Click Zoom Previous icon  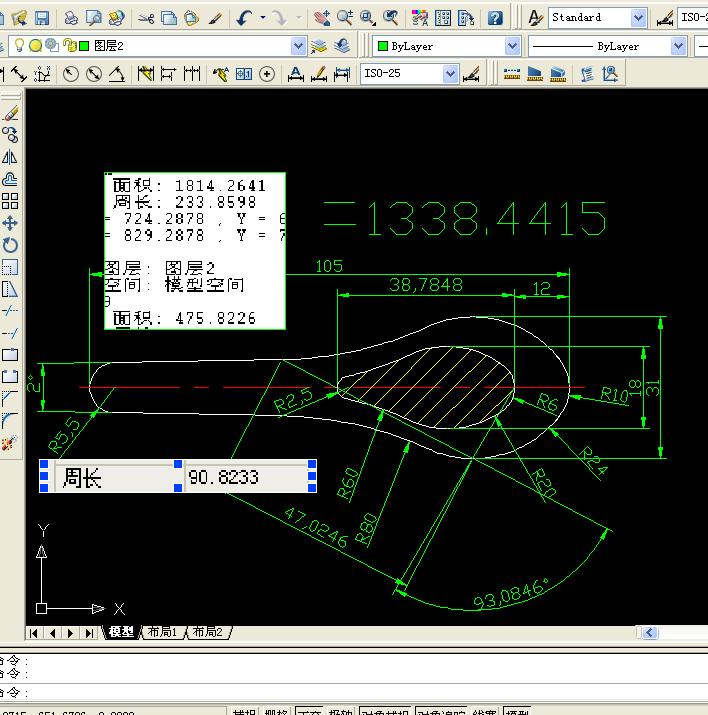(390, 18)
